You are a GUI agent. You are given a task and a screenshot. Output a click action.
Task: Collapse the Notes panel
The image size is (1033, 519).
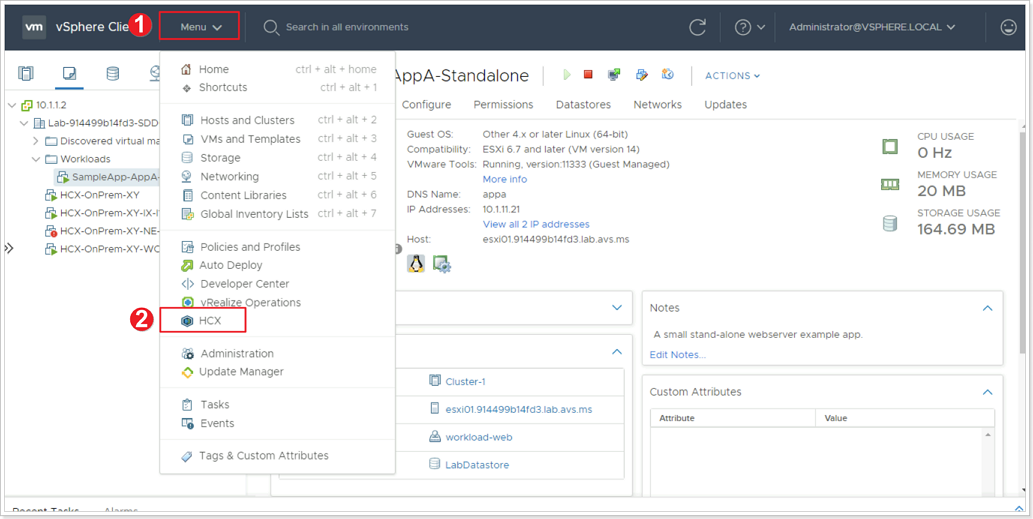click(987, 308)
